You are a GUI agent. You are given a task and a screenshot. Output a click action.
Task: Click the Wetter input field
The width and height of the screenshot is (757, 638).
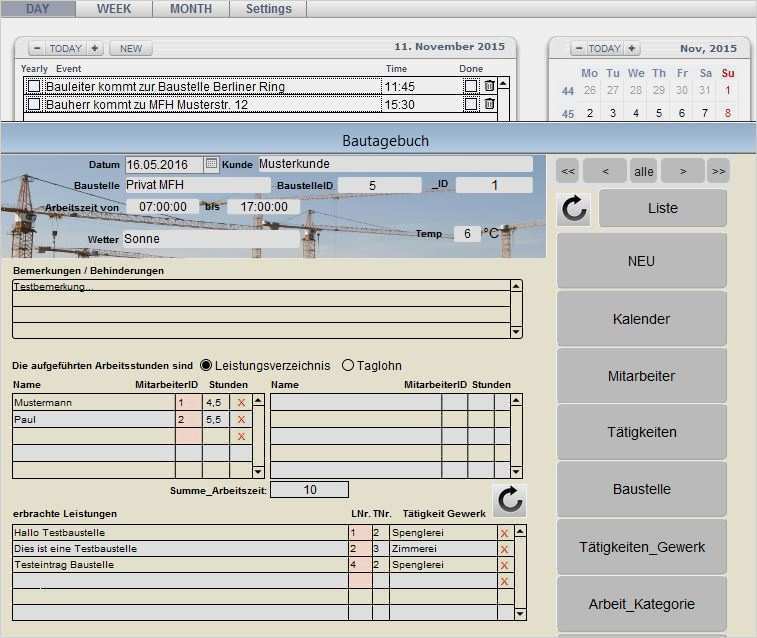point(210,240)
